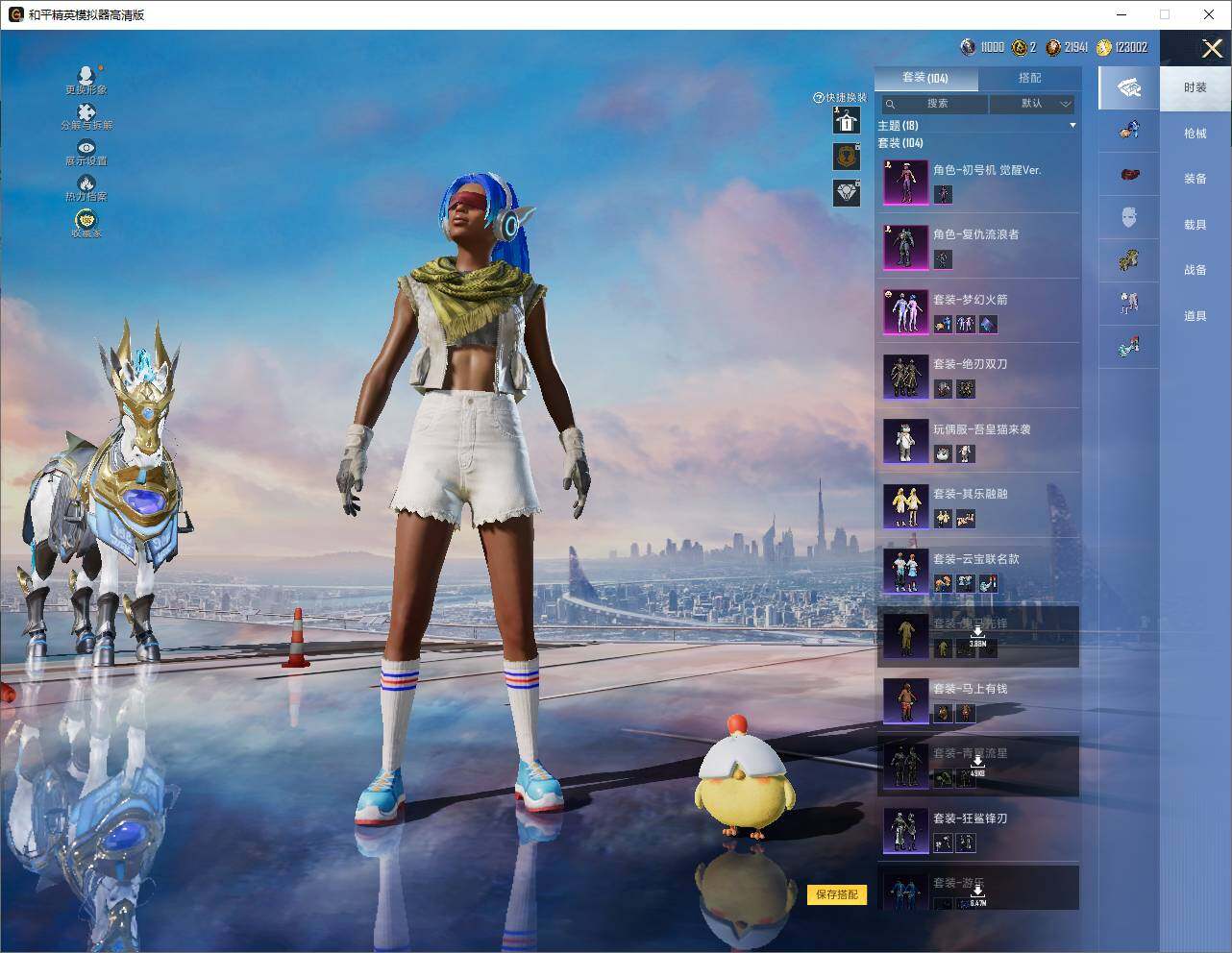
Task: Click the 快捷换装 help label
Action: [840, 97]
